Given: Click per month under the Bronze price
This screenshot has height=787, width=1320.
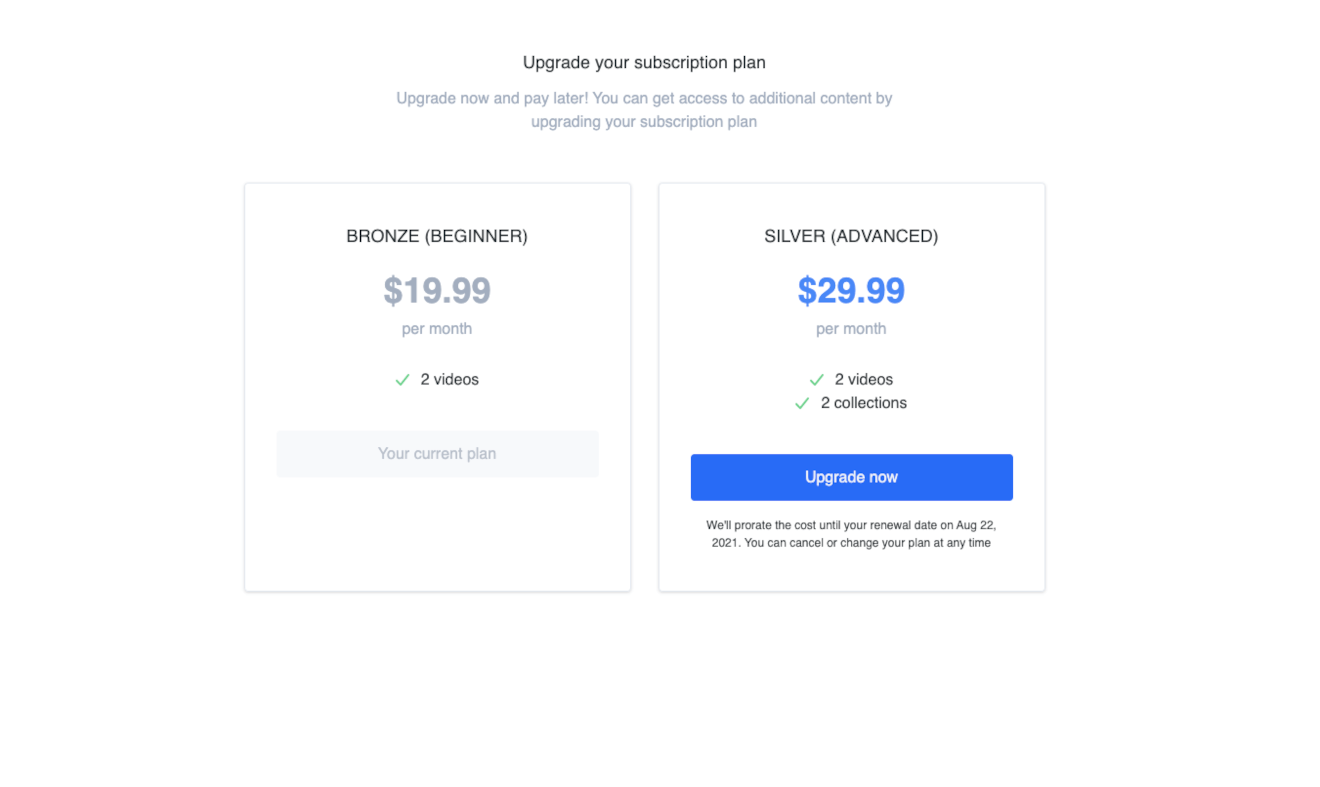Looking at the screenshot, I should [x=437, y=329].
